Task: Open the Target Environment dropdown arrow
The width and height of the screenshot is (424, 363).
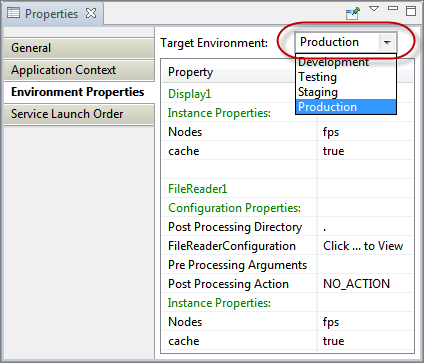Action: coord(387,43)
